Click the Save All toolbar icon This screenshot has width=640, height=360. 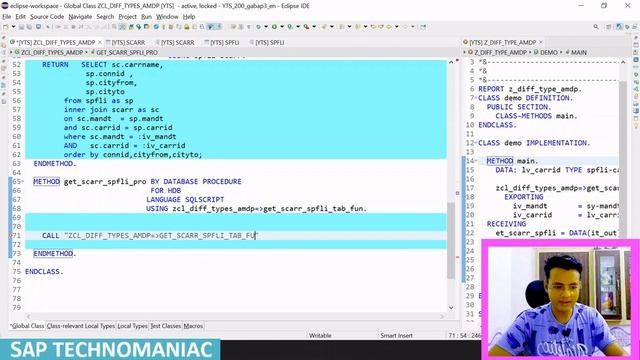click(x=29, y=27)
